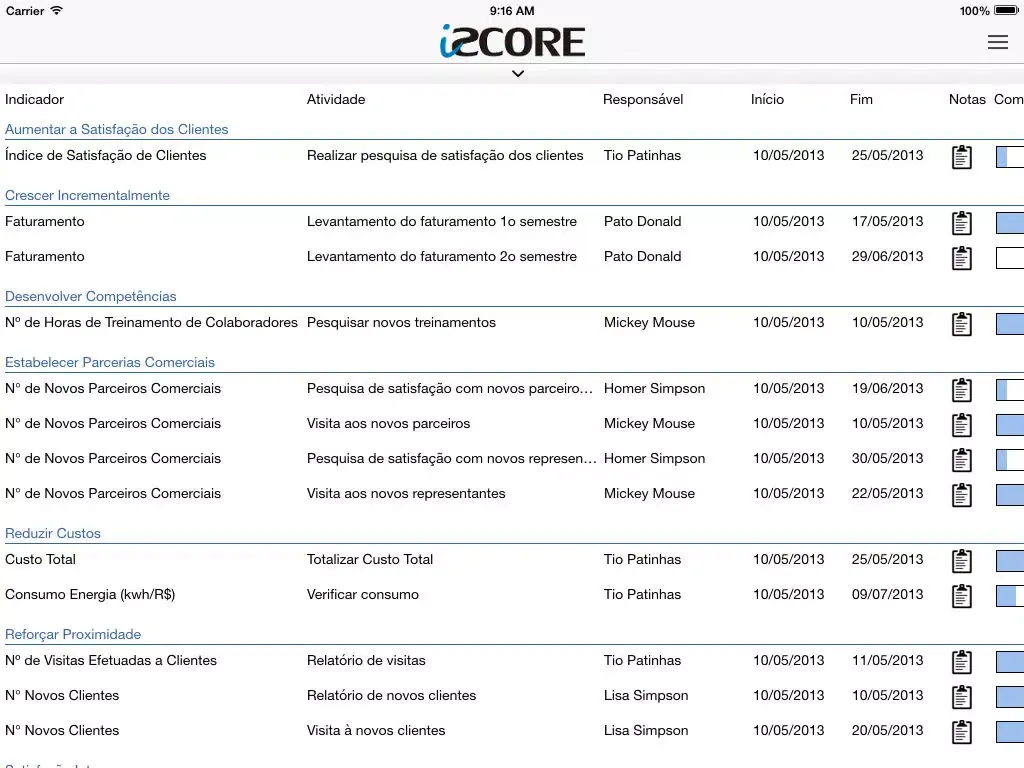Click end date 19/06/2013
The width and height of the screenshot is (1024, 768).
888,389
